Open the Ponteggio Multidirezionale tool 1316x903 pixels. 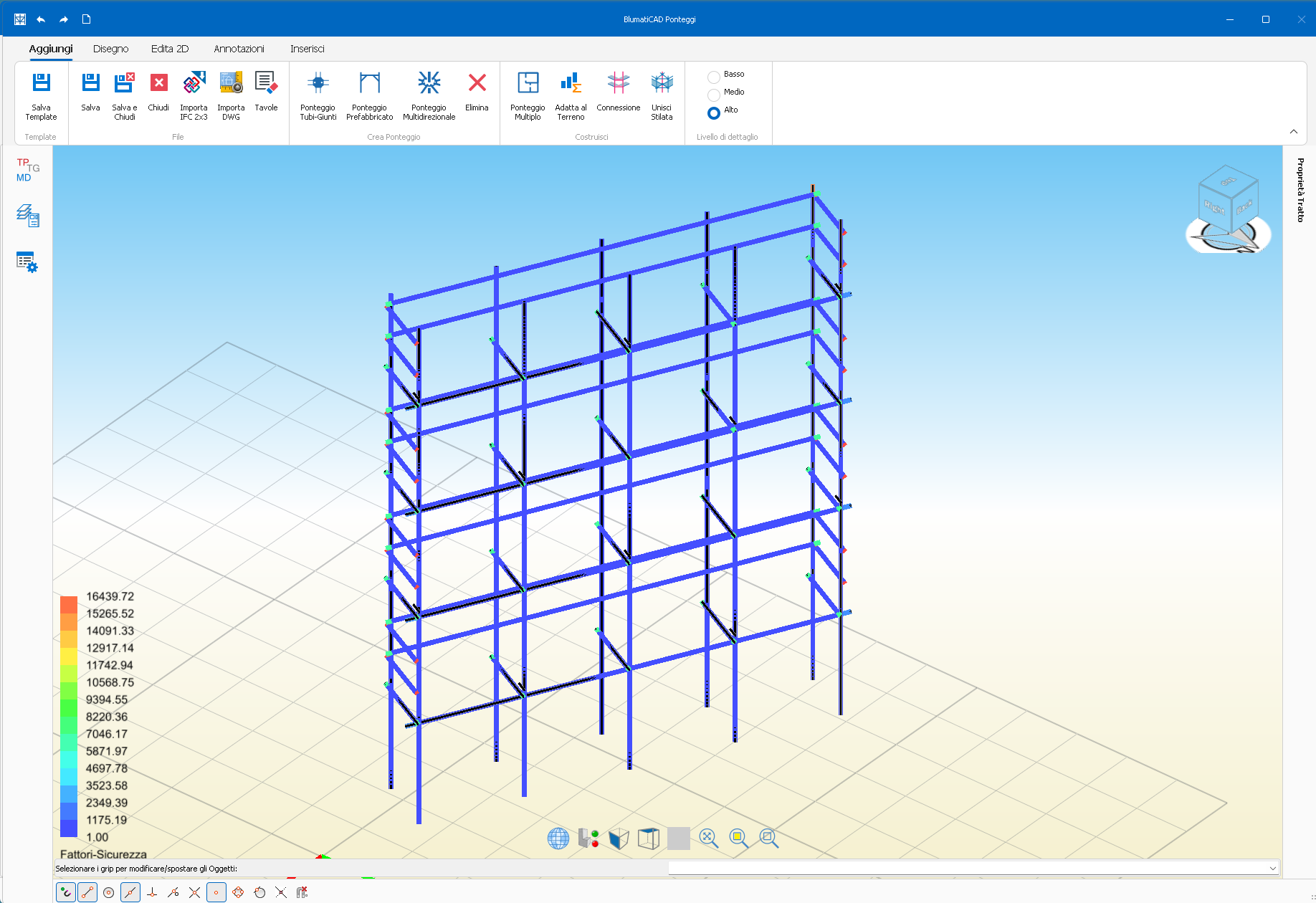point(429,84)
